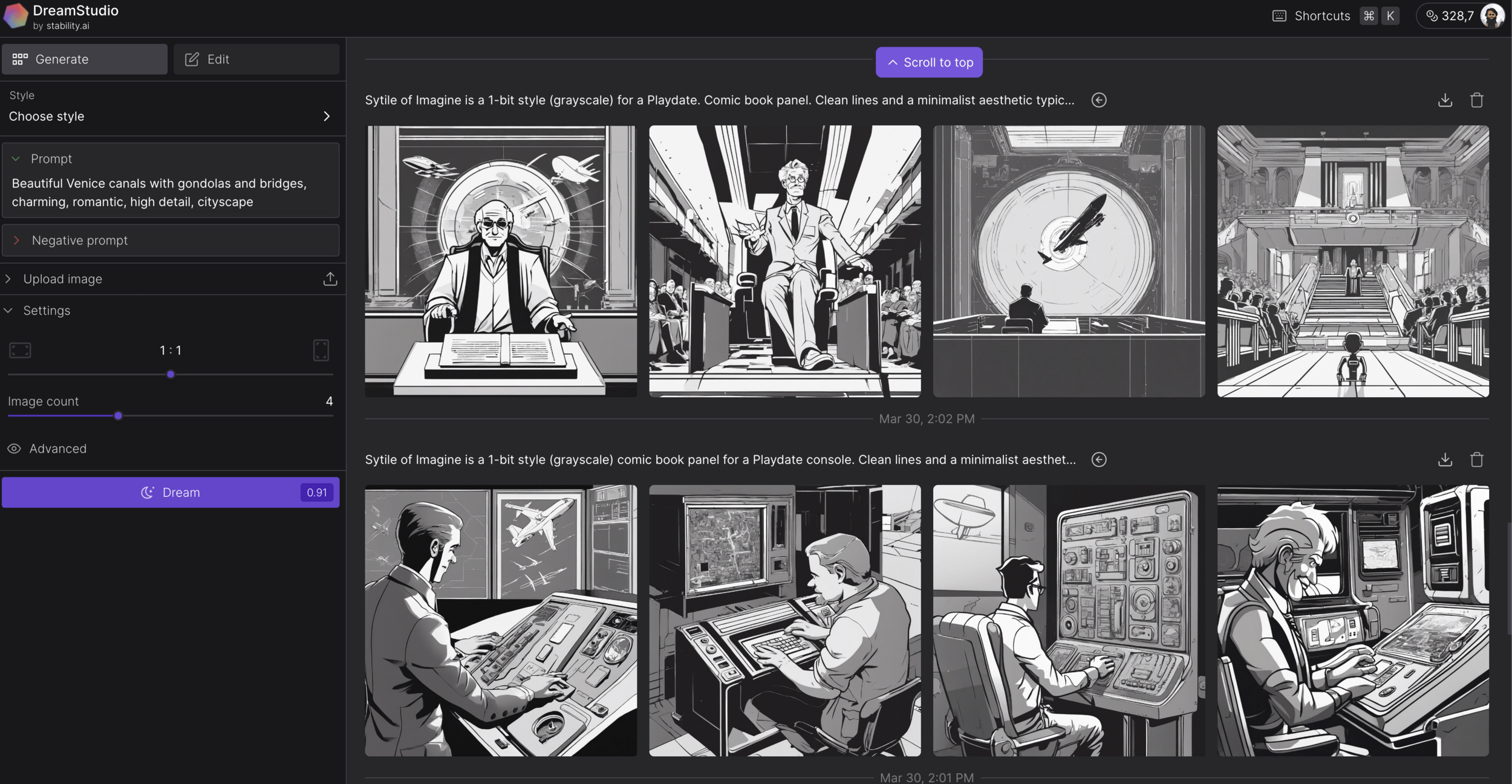The height and width of the screenshot is (784, 1512).
Task: Expand the Negative prompt section
Action: pos(16,241)
